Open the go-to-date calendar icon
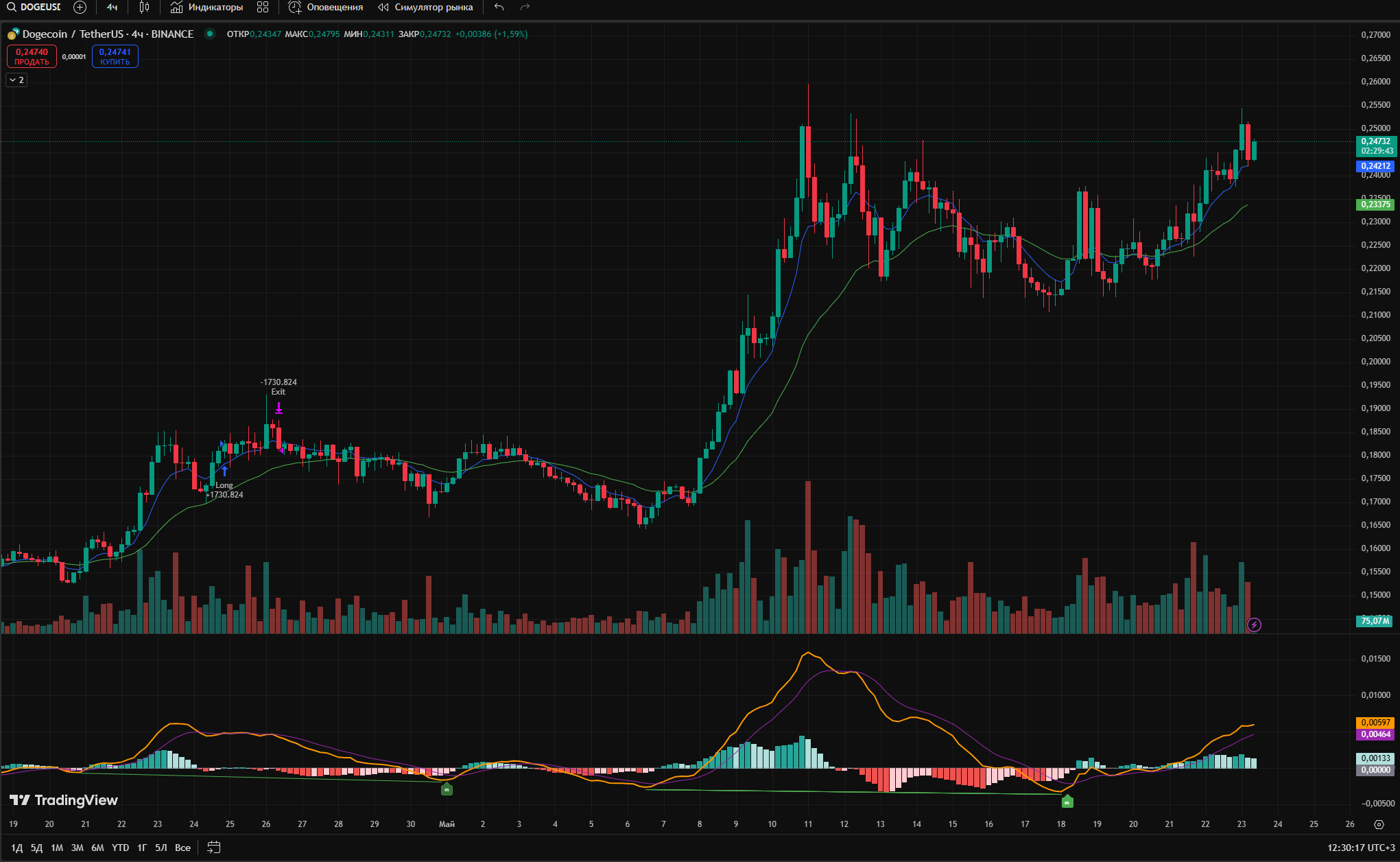The width and height of the screenshot is (1400, 862). pos(214,848)
